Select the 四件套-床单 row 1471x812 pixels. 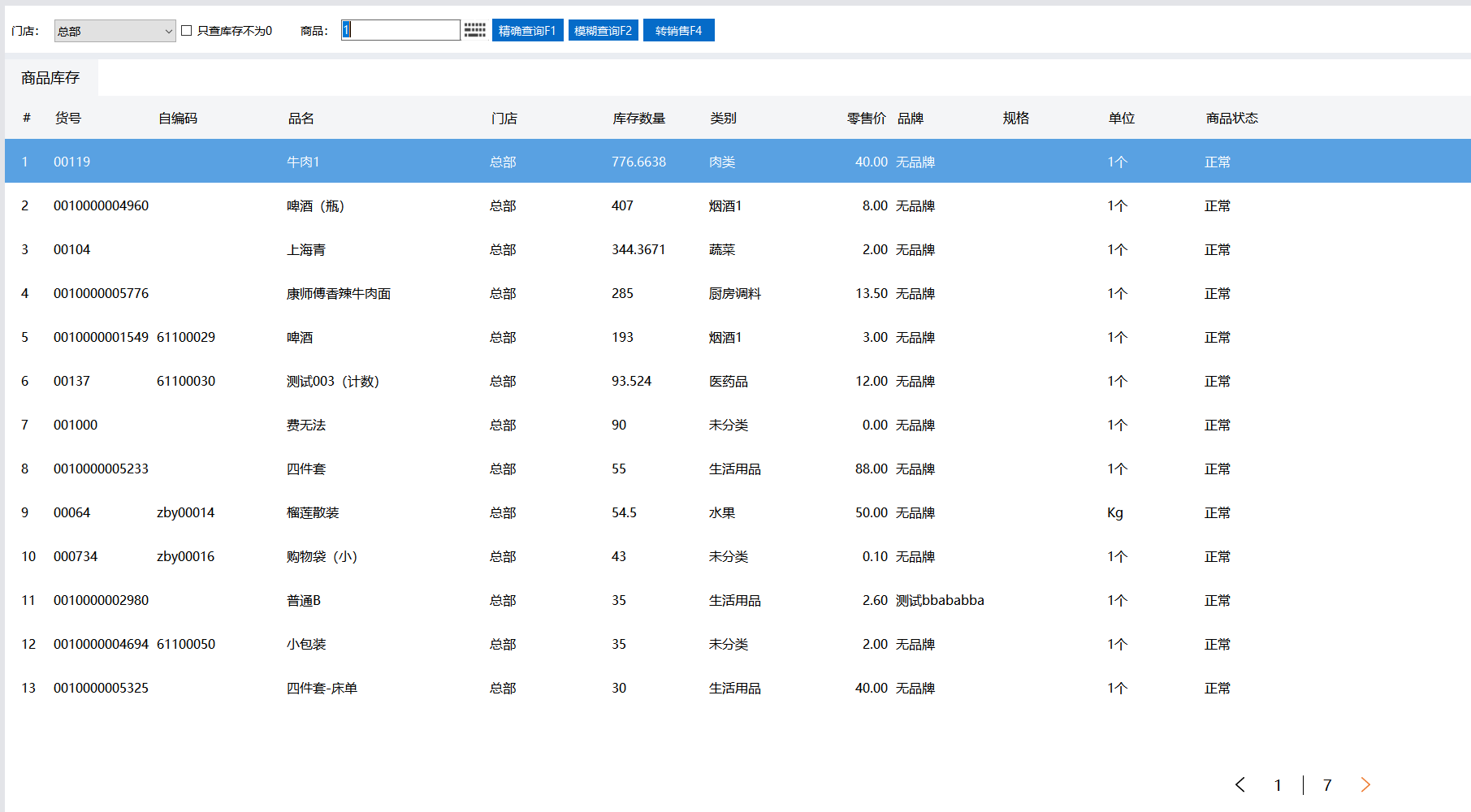point(322,689)
